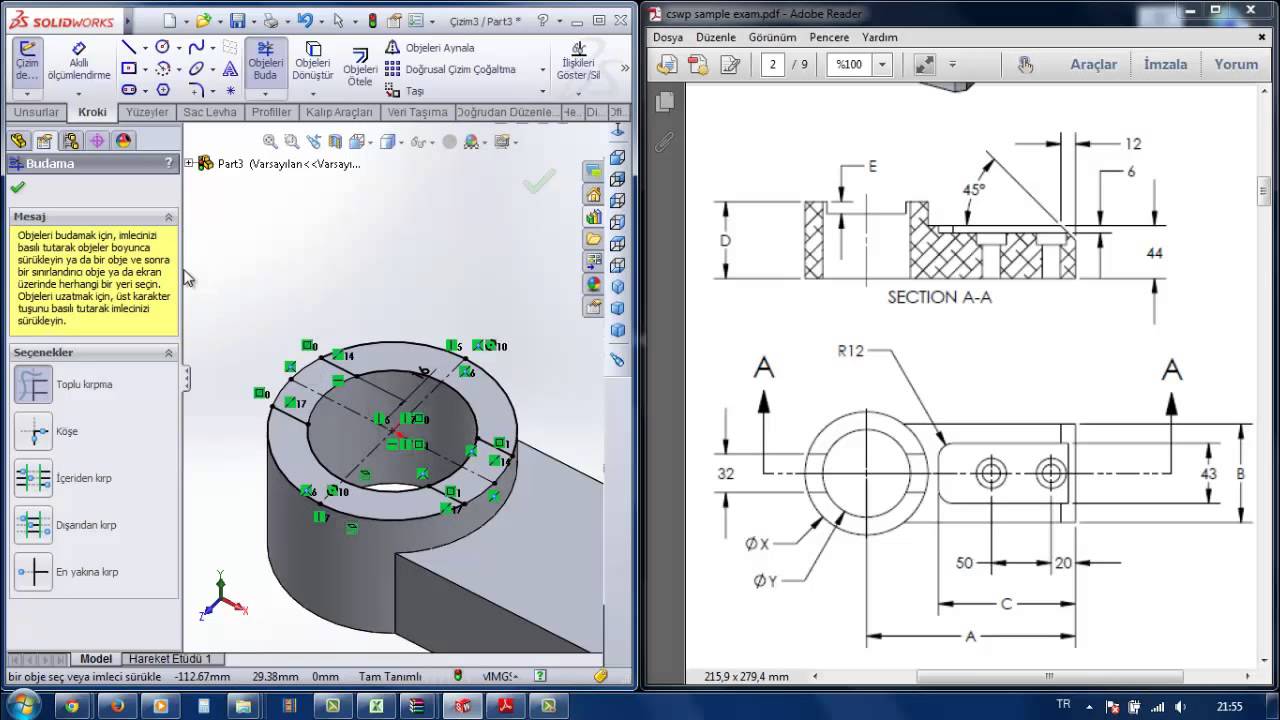Select the hand tool in Adobe Reader
The image size is (1280, 720).
coord(1026,64)
